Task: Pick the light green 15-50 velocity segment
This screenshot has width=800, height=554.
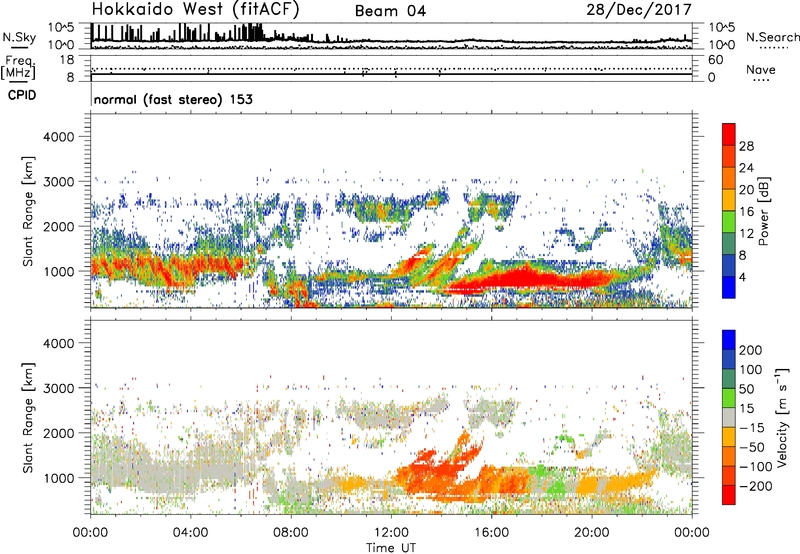Action: [729, 398]
